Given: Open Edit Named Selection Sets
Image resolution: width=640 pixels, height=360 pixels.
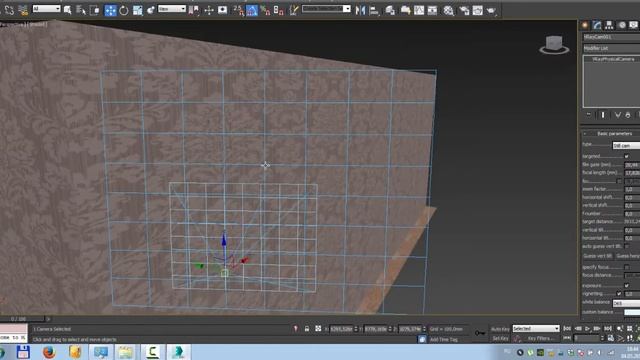Looking at the screenshot, I should pos(293,10).
